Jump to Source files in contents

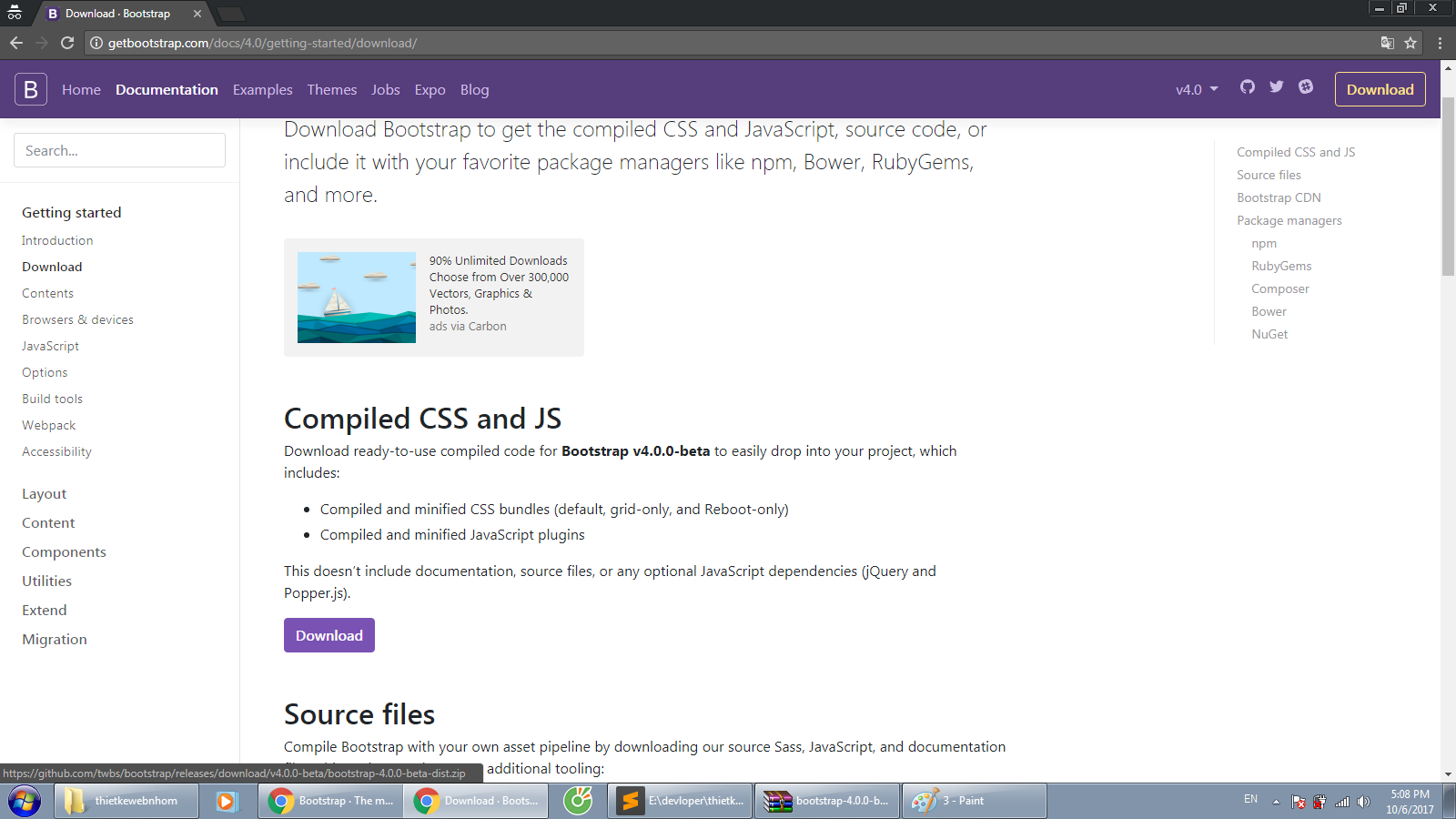pos(1269,175)
